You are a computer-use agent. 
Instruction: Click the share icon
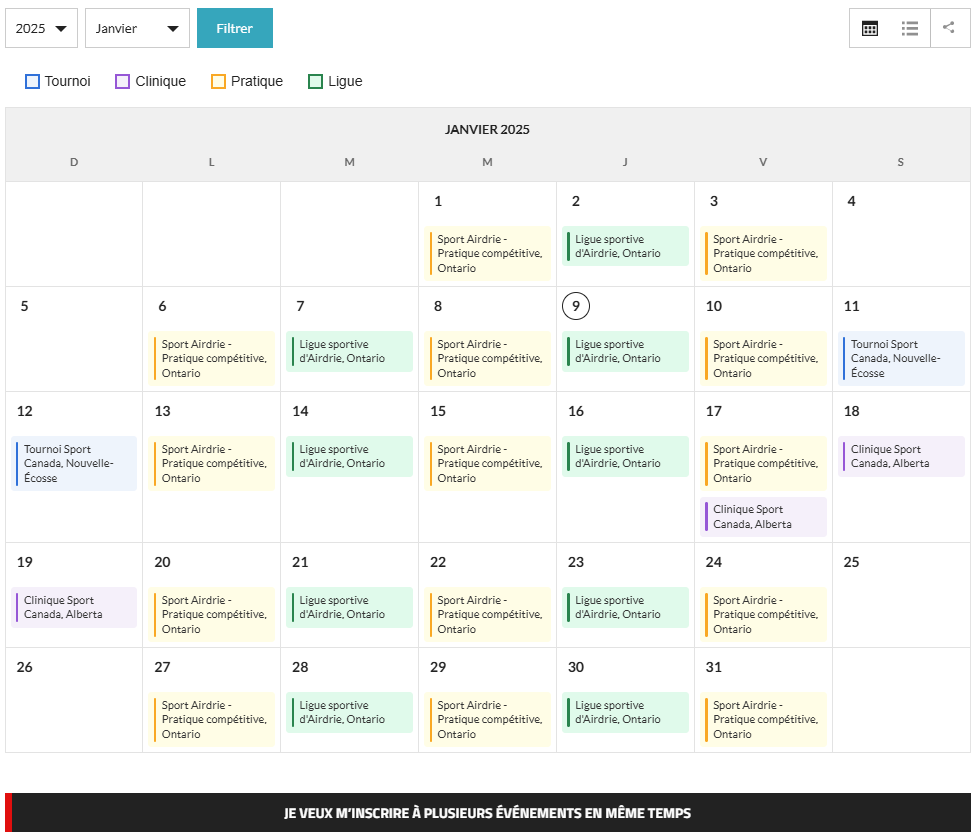tap(949, 28)
